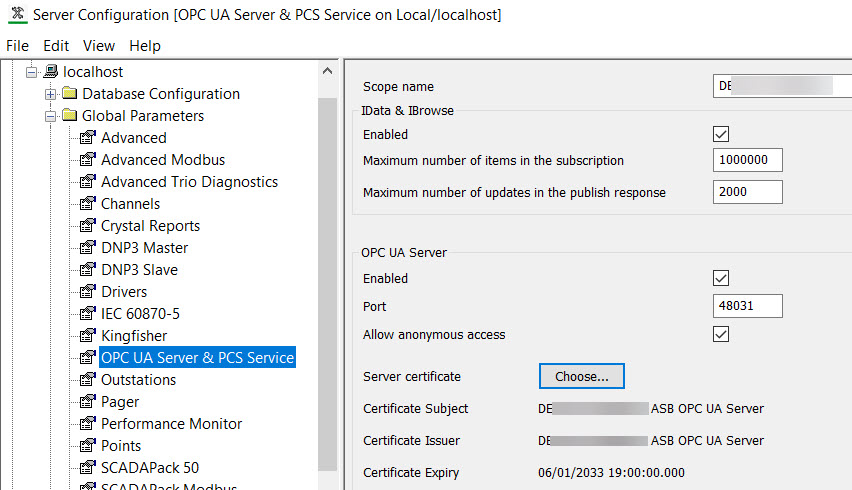This screenshot has height=490, width=852.
Task: Click Maximum number of updates field showing 2000
Action: pos(748,192)
